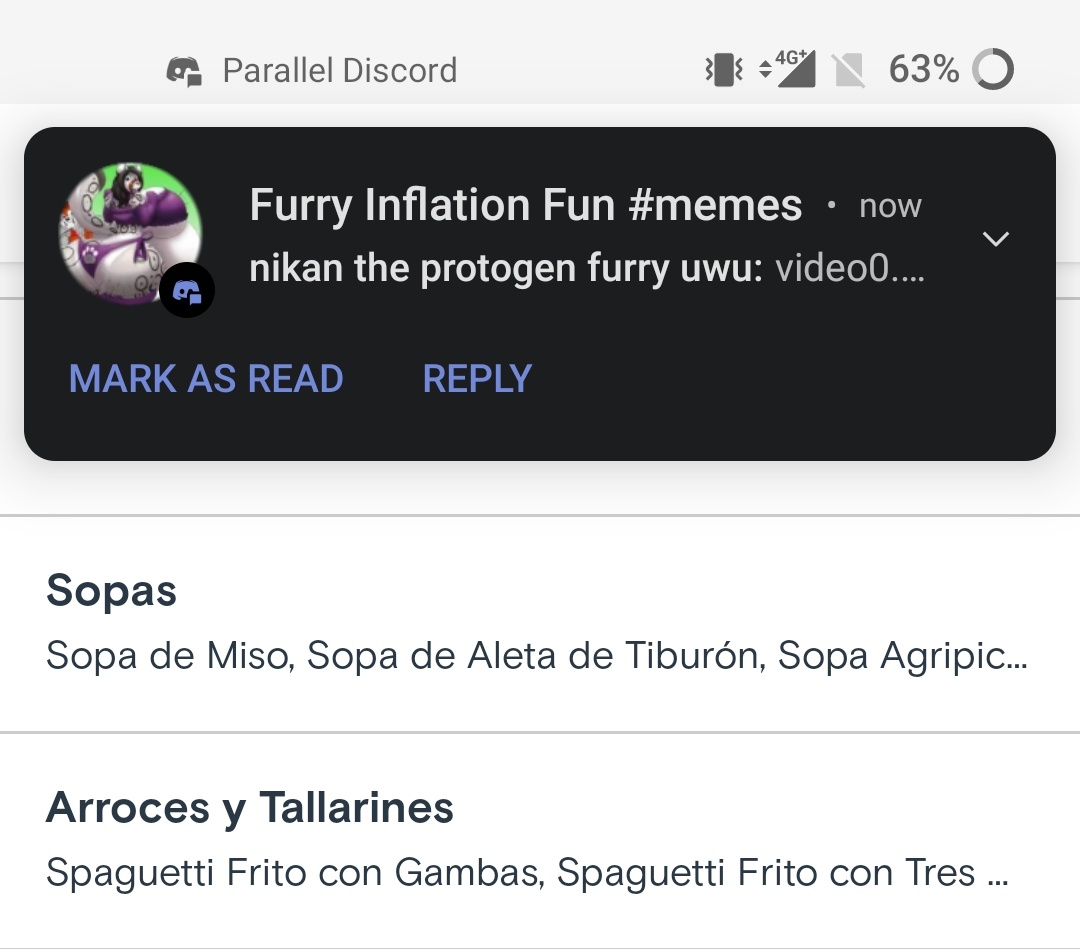
Task: Tap the Sopa de Miso dish list
Action: pos(536,656)
